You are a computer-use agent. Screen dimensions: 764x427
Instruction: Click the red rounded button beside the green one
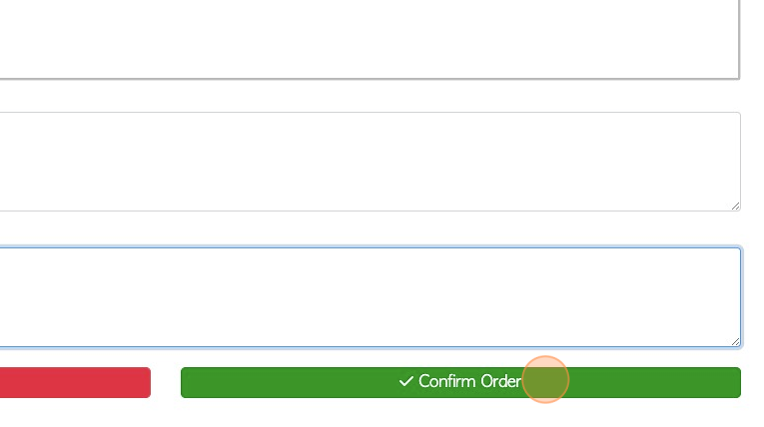(x=75, y=382)
